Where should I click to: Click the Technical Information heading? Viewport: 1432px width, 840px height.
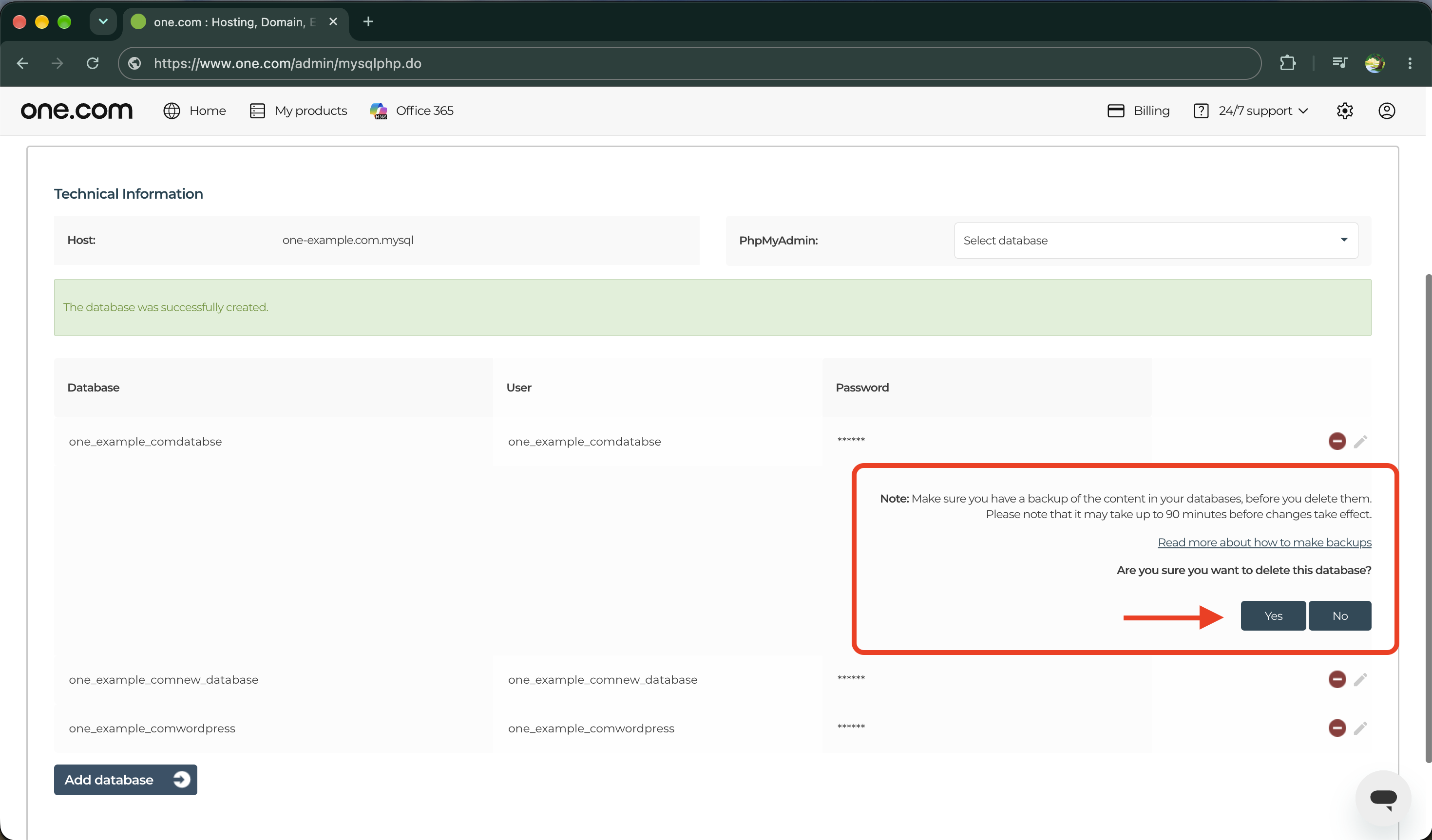click(x=129, y=194)
